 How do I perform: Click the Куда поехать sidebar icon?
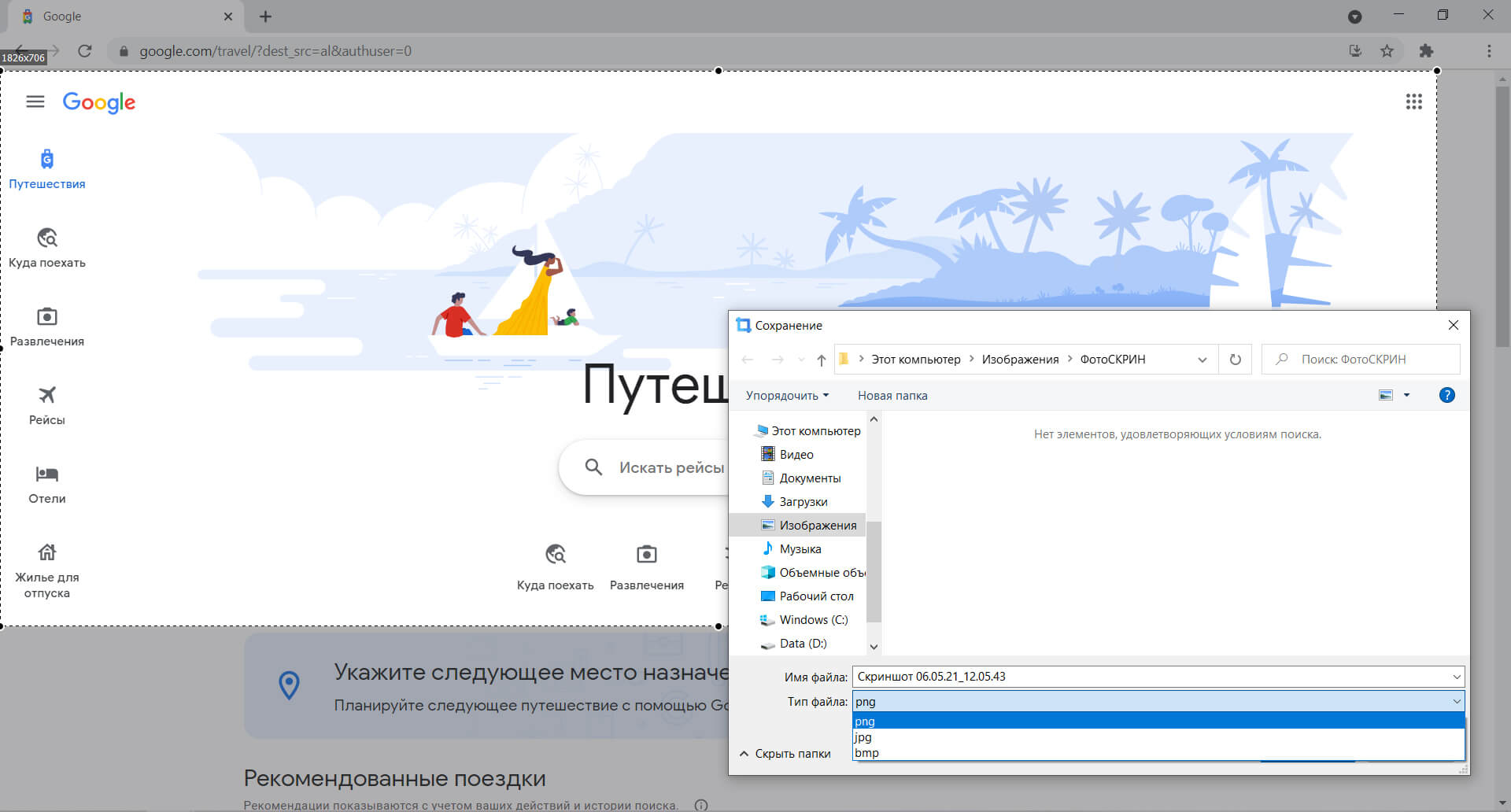click(47, 238)
